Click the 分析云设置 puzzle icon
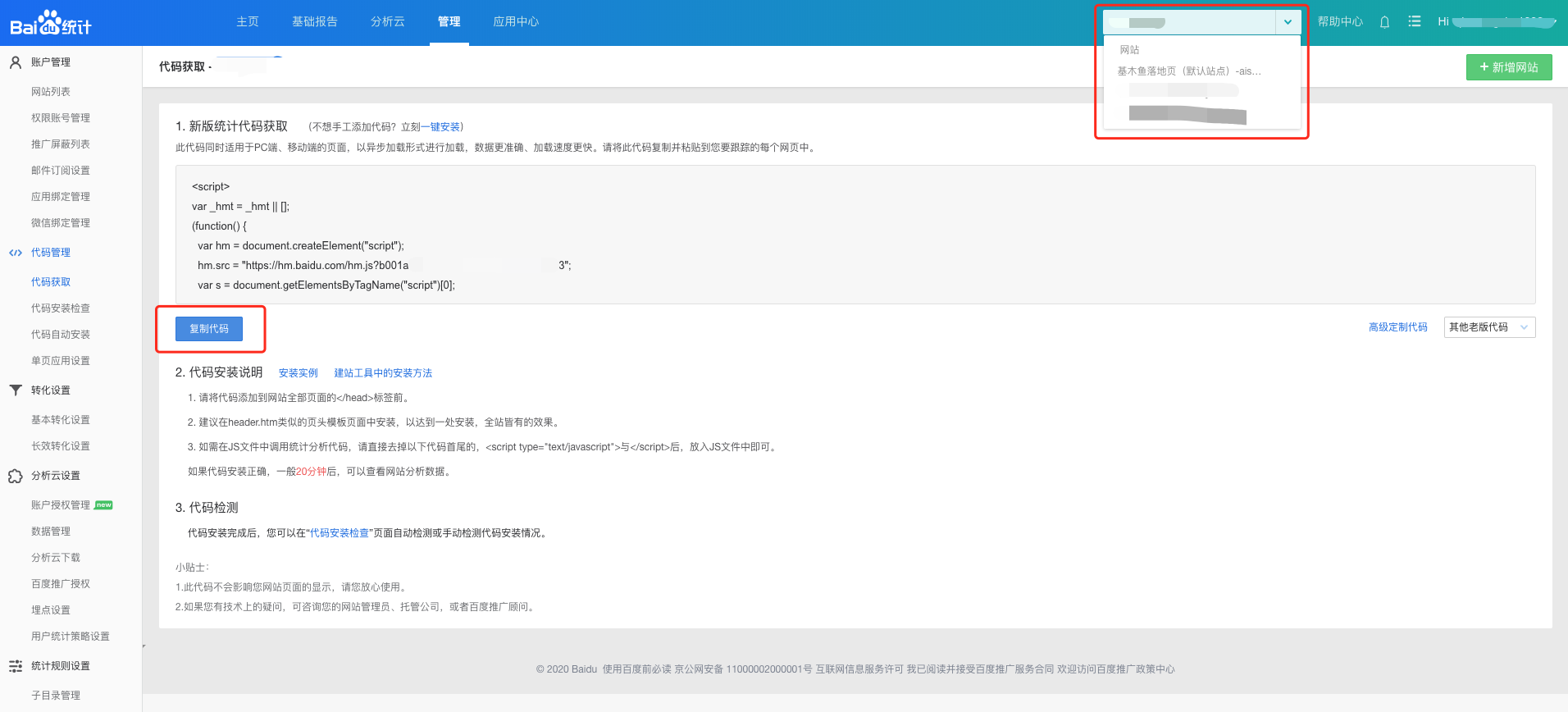 (x=15, y=476)
